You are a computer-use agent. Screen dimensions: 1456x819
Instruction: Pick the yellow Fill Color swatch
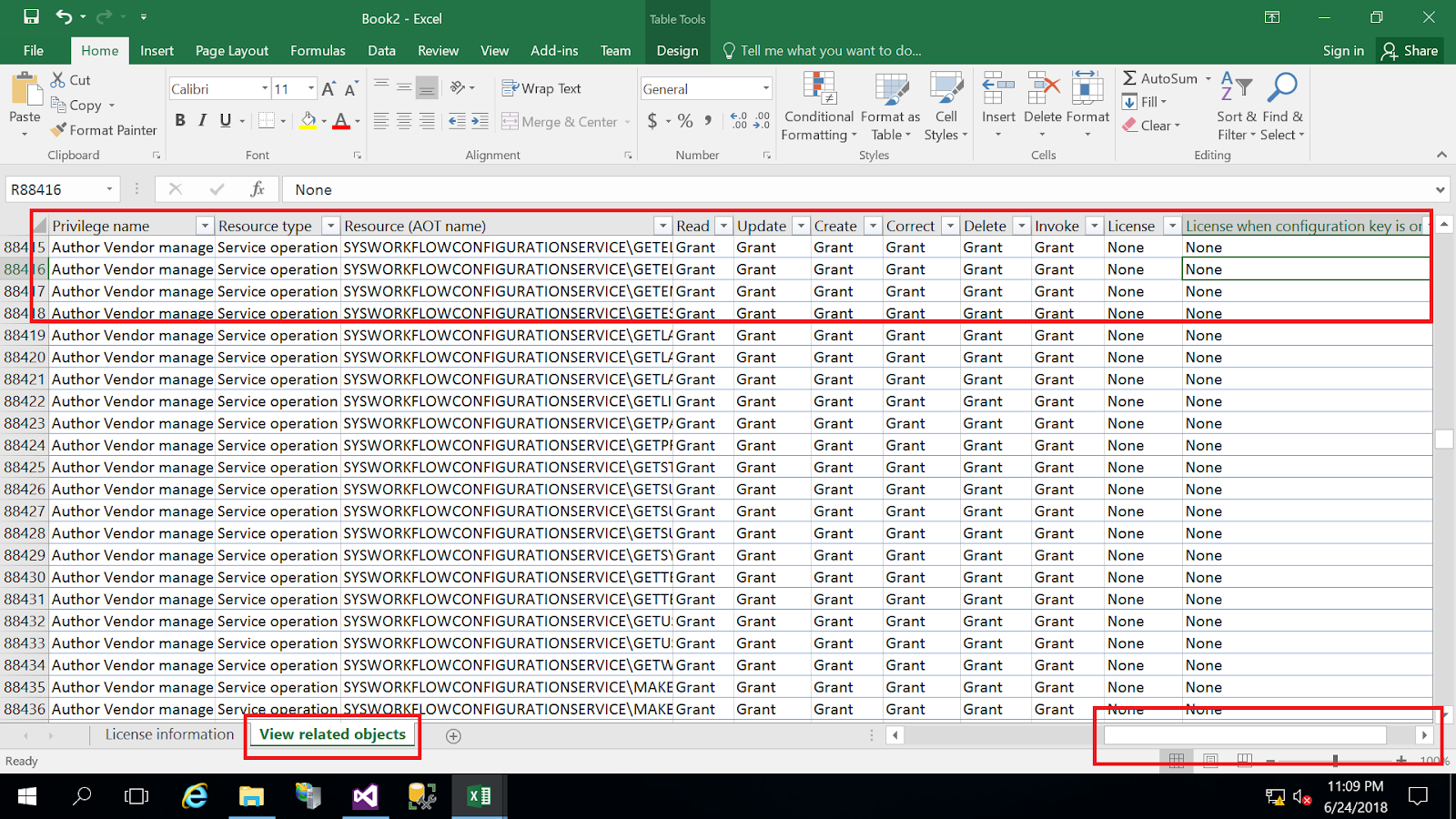308,121
